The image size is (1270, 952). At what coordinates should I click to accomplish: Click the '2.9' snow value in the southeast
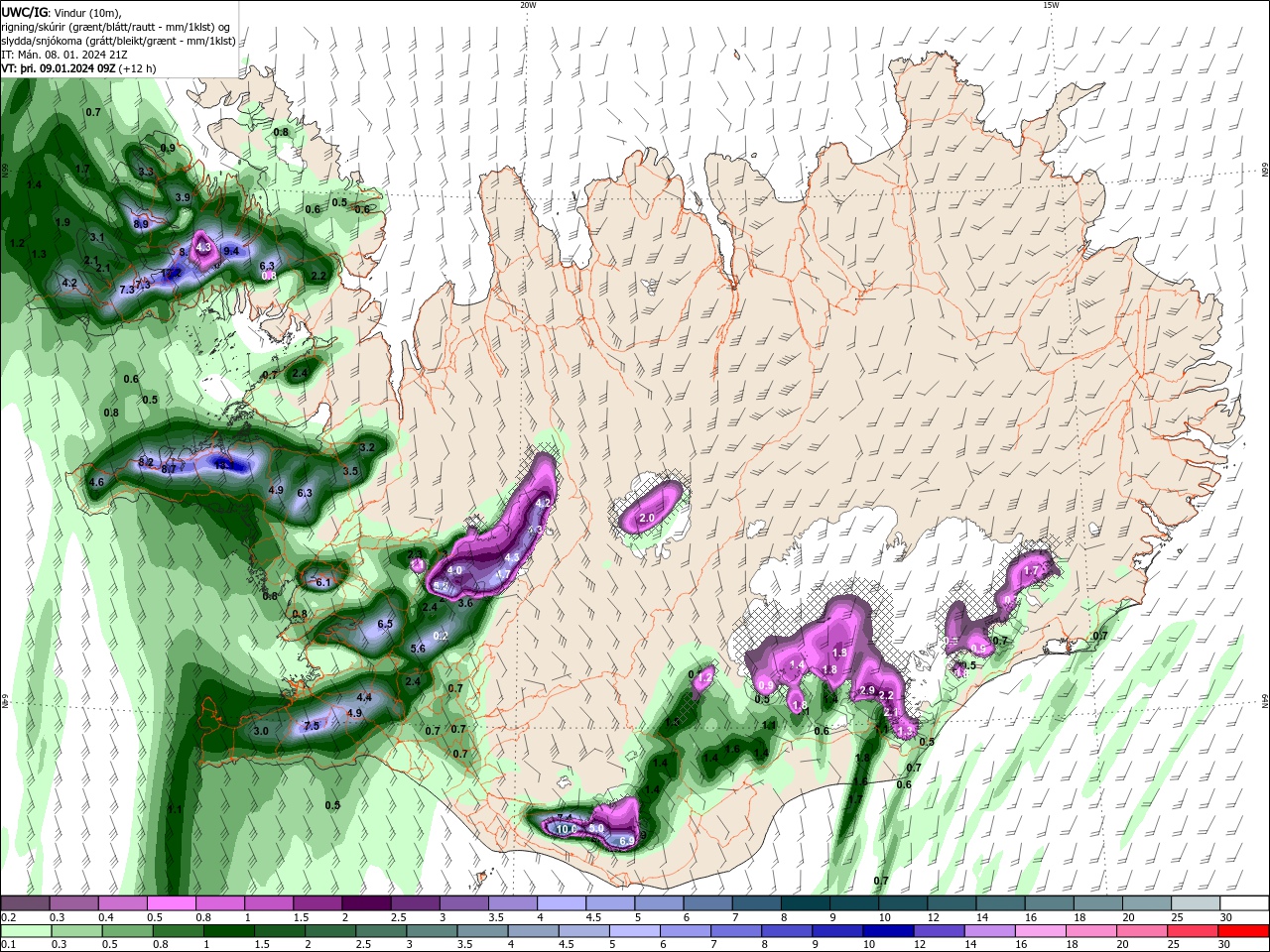pyautogui.click(x=867, y=690)
